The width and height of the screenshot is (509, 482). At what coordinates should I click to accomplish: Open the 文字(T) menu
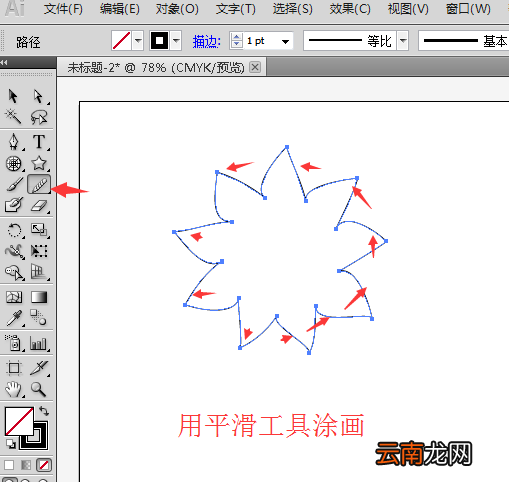pos(236,9)
